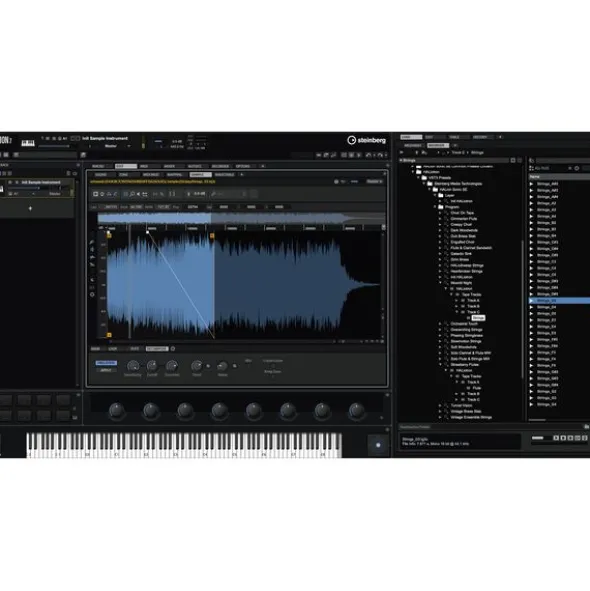Click the first prelisten transport button
Viewport: 590px width, 591px height.
tap(556, 438)
